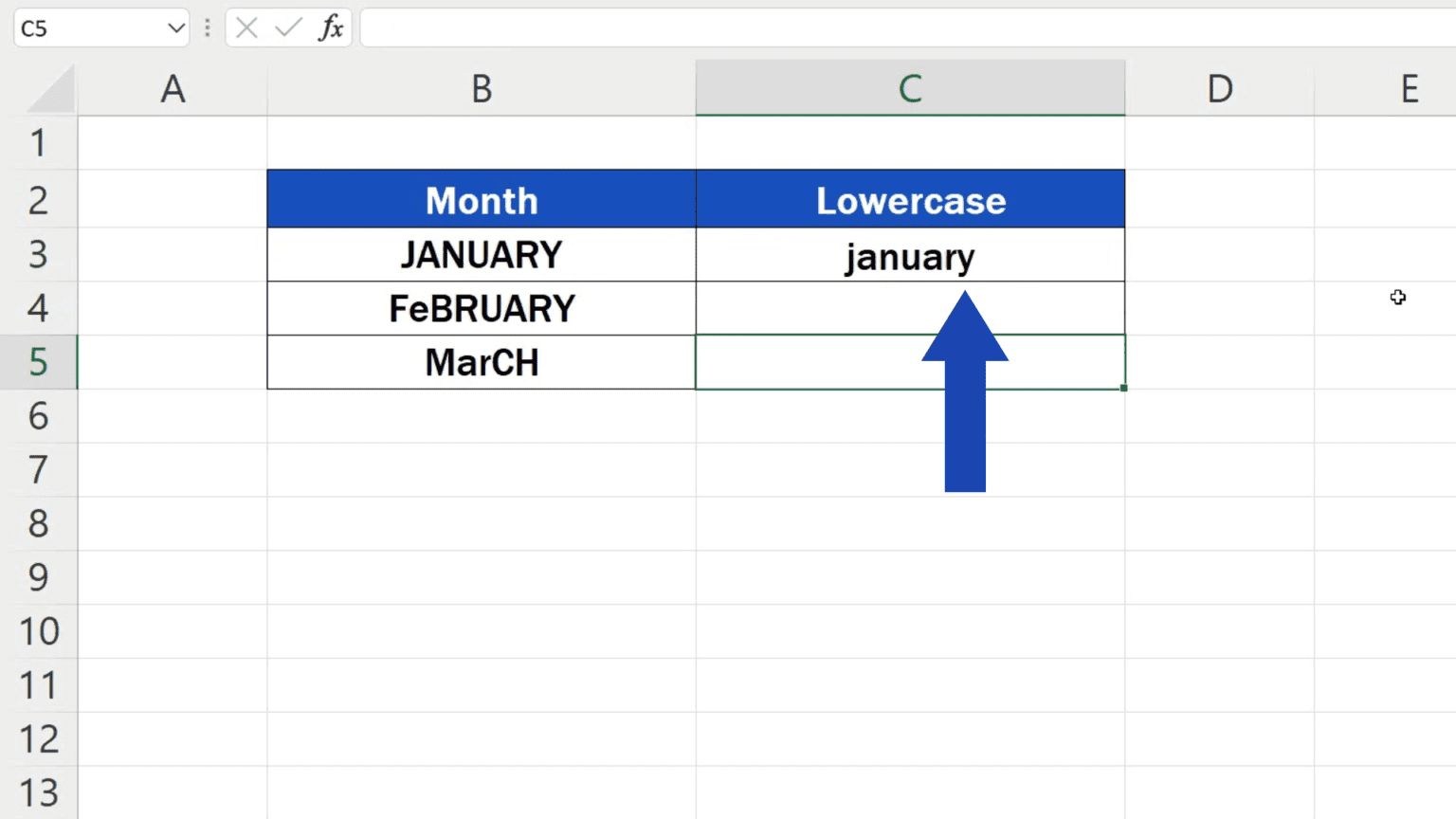1456x819 pixels.
Task: Select the cell containing january lowercase
Action: (x=910, y=255)
